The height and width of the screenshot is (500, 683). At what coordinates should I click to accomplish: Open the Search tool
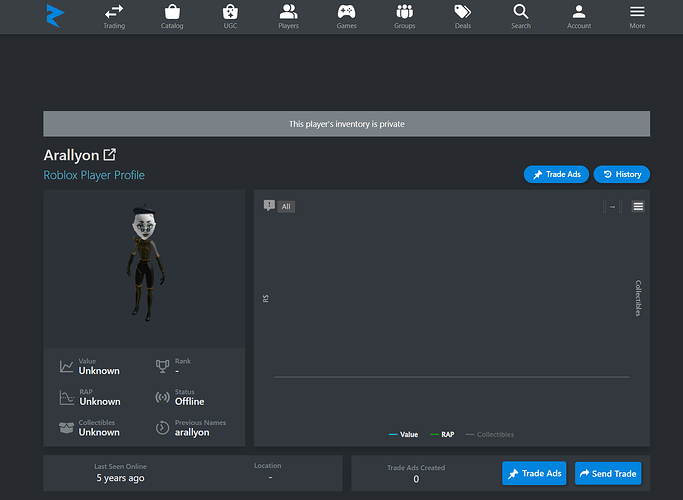point(521,17)
